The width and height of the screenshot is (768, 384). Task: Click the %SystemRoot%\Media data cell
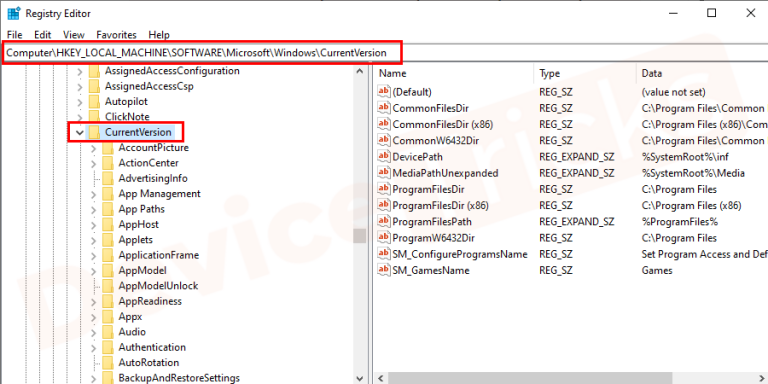click(693, 173)
